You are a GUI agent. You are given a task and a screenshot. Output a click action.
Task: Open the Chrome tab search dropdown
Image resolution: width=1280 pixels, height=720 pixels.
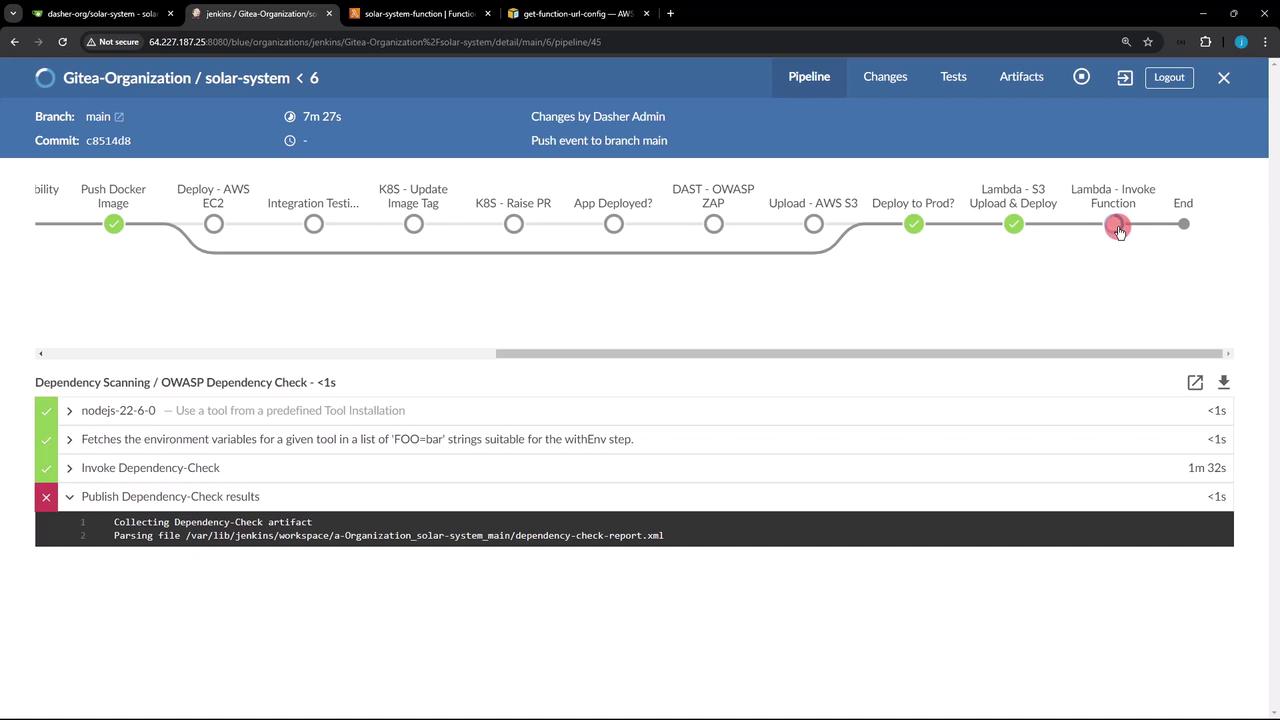[13, 14]
